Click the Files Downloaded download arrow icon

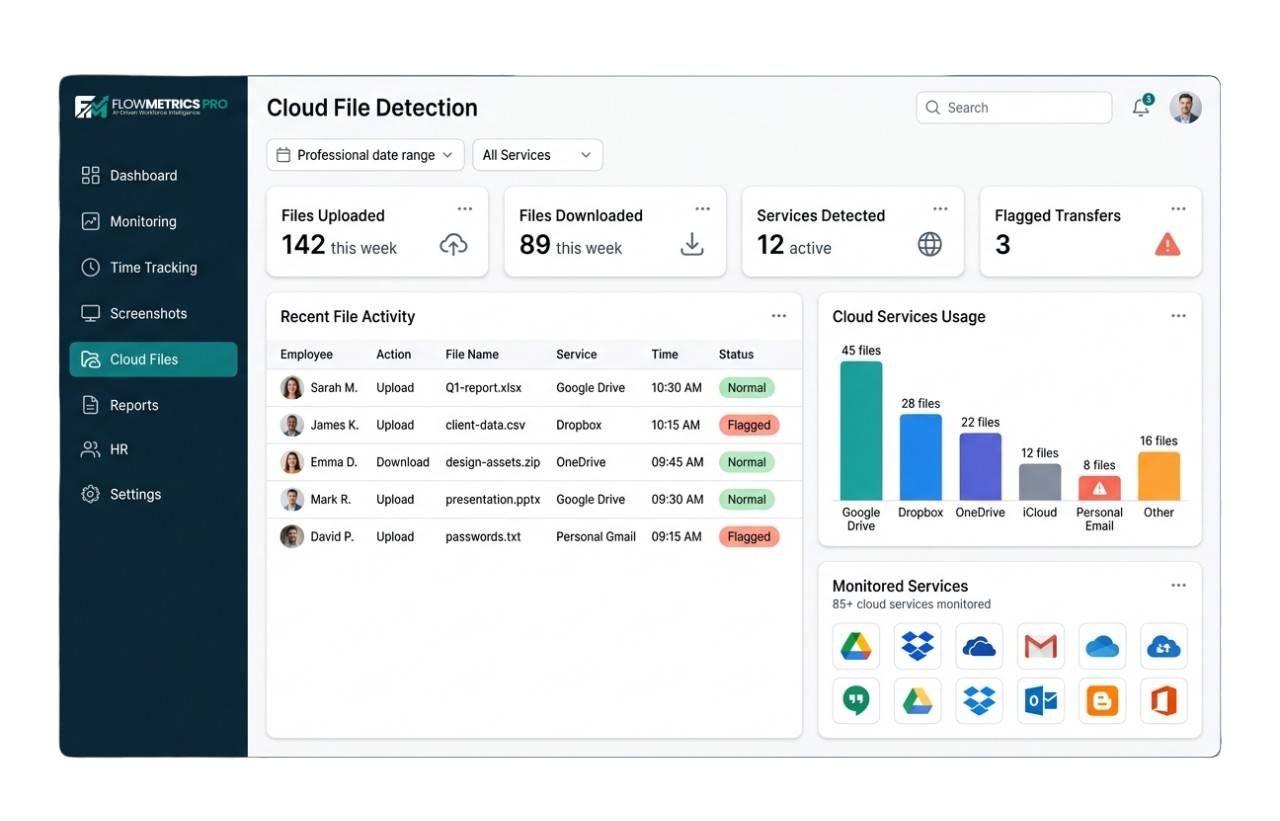point(692,244)
